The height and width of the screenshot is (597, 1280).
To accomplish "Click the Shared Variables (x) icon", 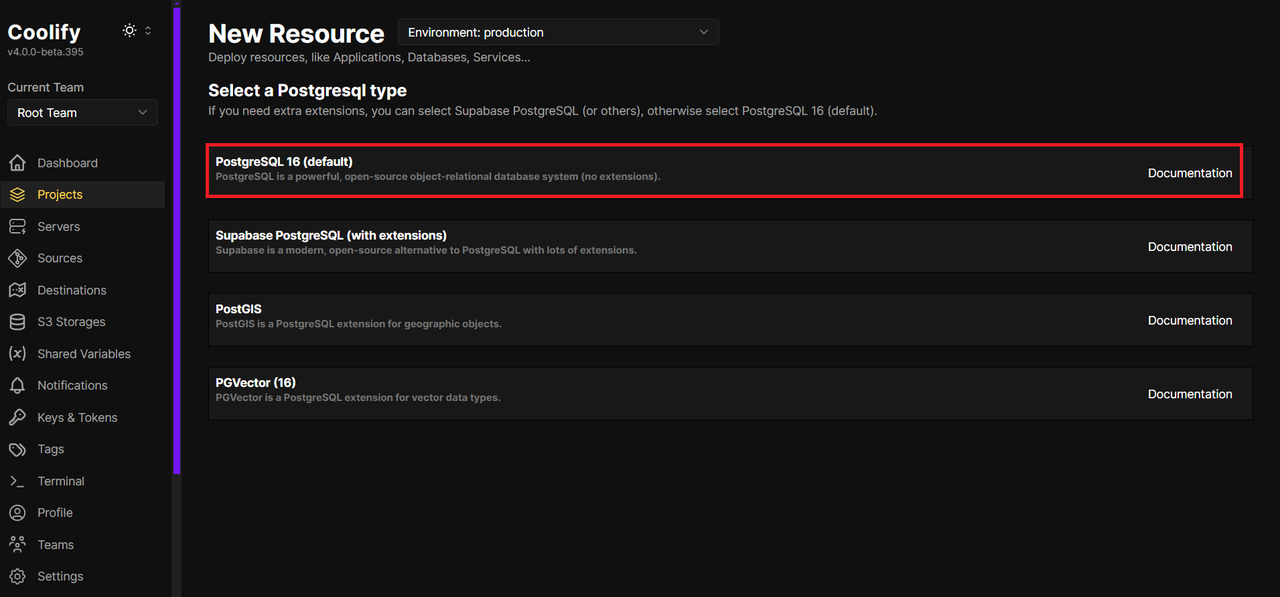I will (x=17, y=354).
